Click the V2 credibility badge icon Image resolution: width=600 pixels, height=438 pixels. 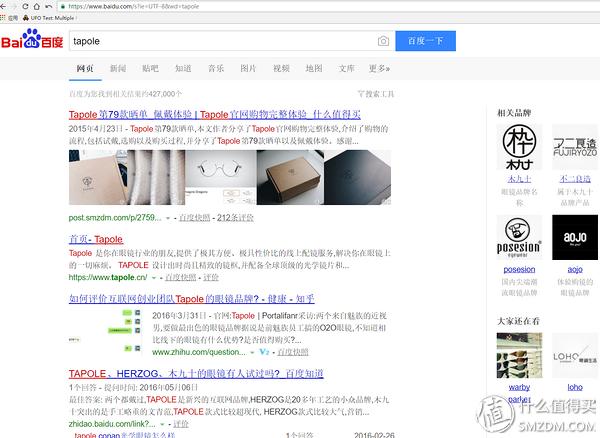(x=264, y=352)
